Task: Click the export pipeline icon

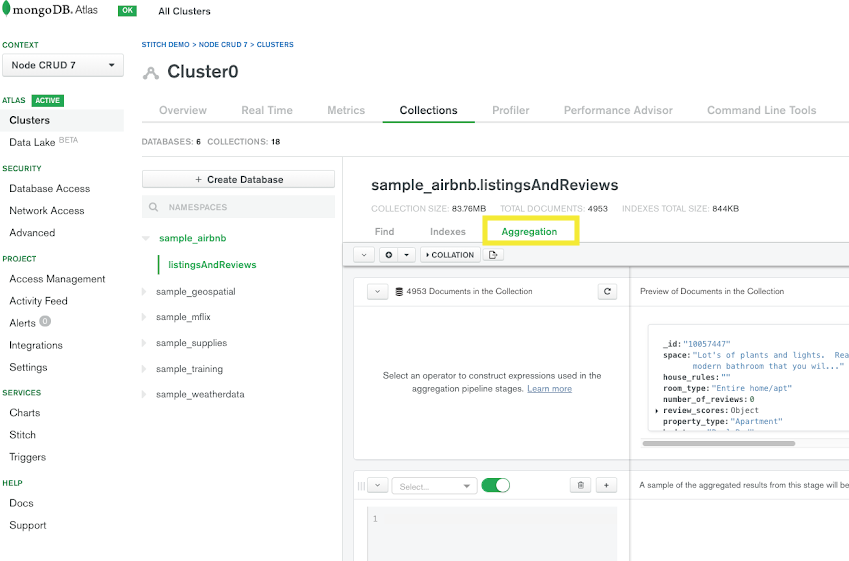Action: click(x=493, y=255)
